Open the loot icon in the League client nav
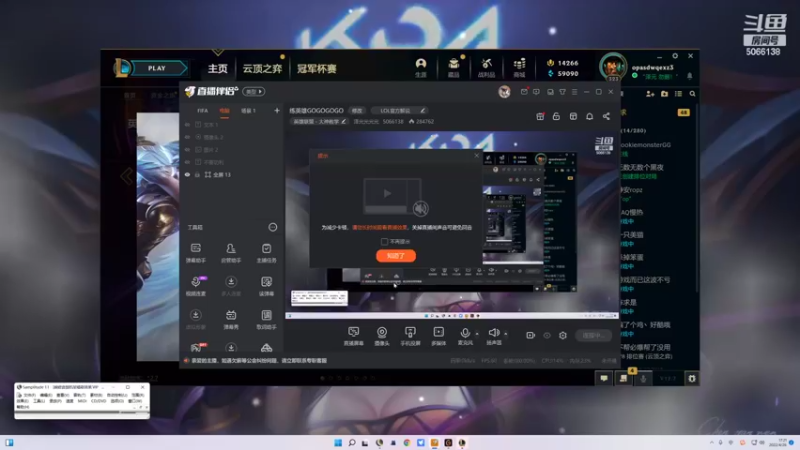Screen dimensions: 800x450 click(x=486, y=67)
